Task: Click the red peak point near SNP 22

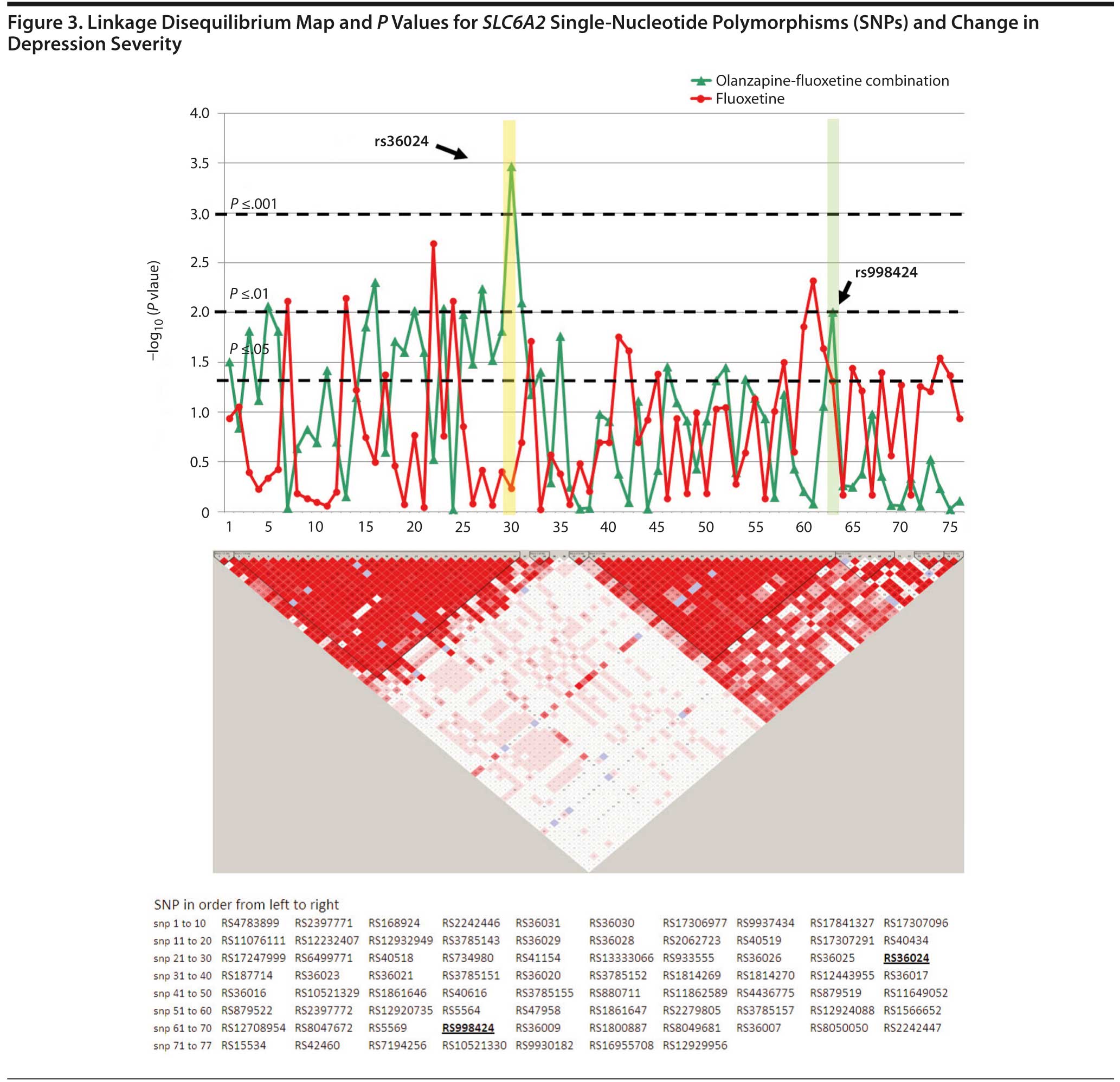Action: tap(434, 244)
